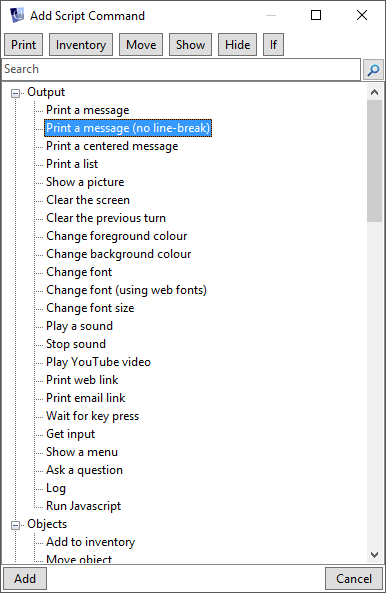Click the Hide shortcut button
Viewport: 386px width, 593px height.
point(237,45)
